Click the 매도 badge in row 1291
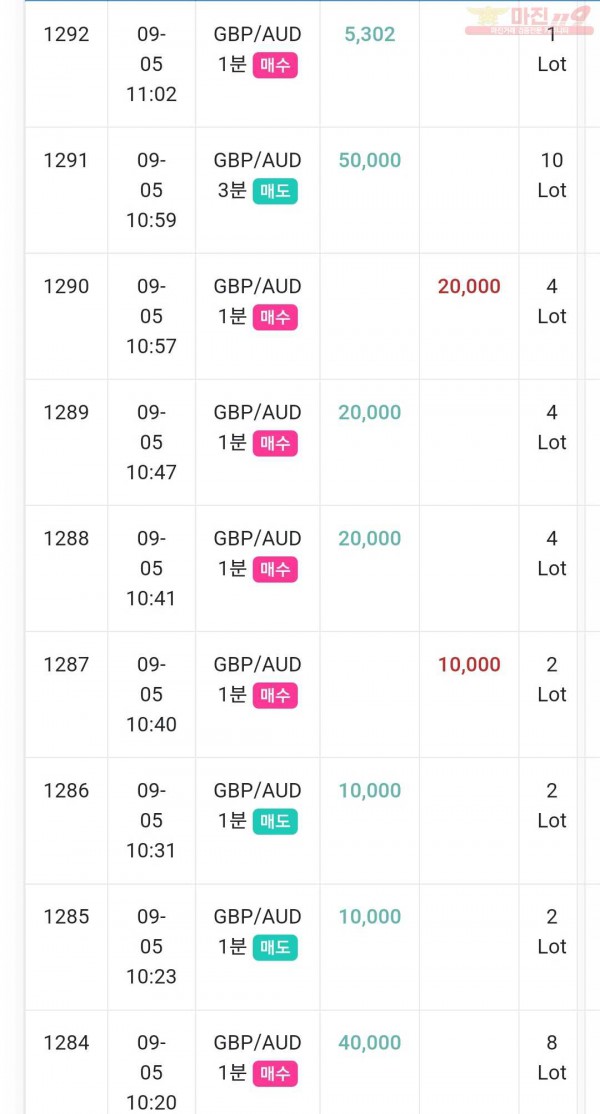The width and height of the screenshot is (600, 1114). tap(275, 191)
